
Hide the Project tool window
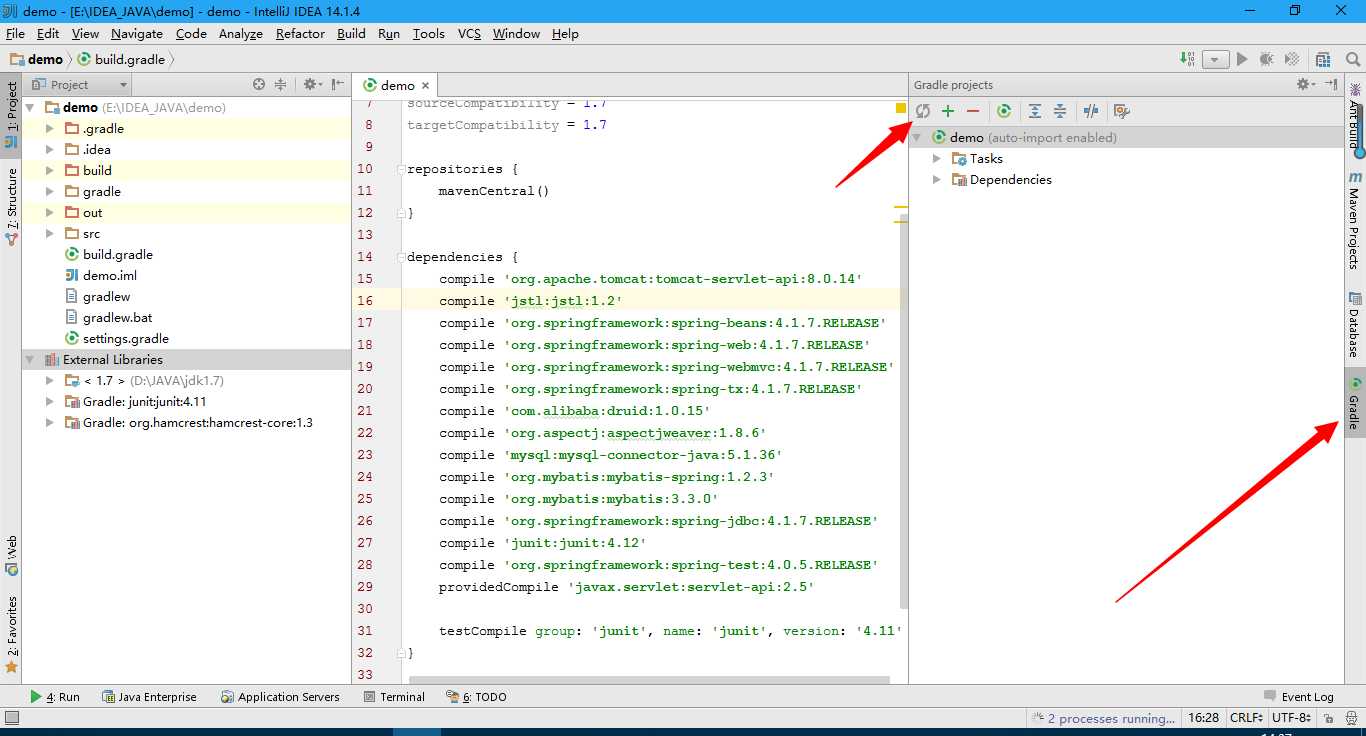point(338,85)
